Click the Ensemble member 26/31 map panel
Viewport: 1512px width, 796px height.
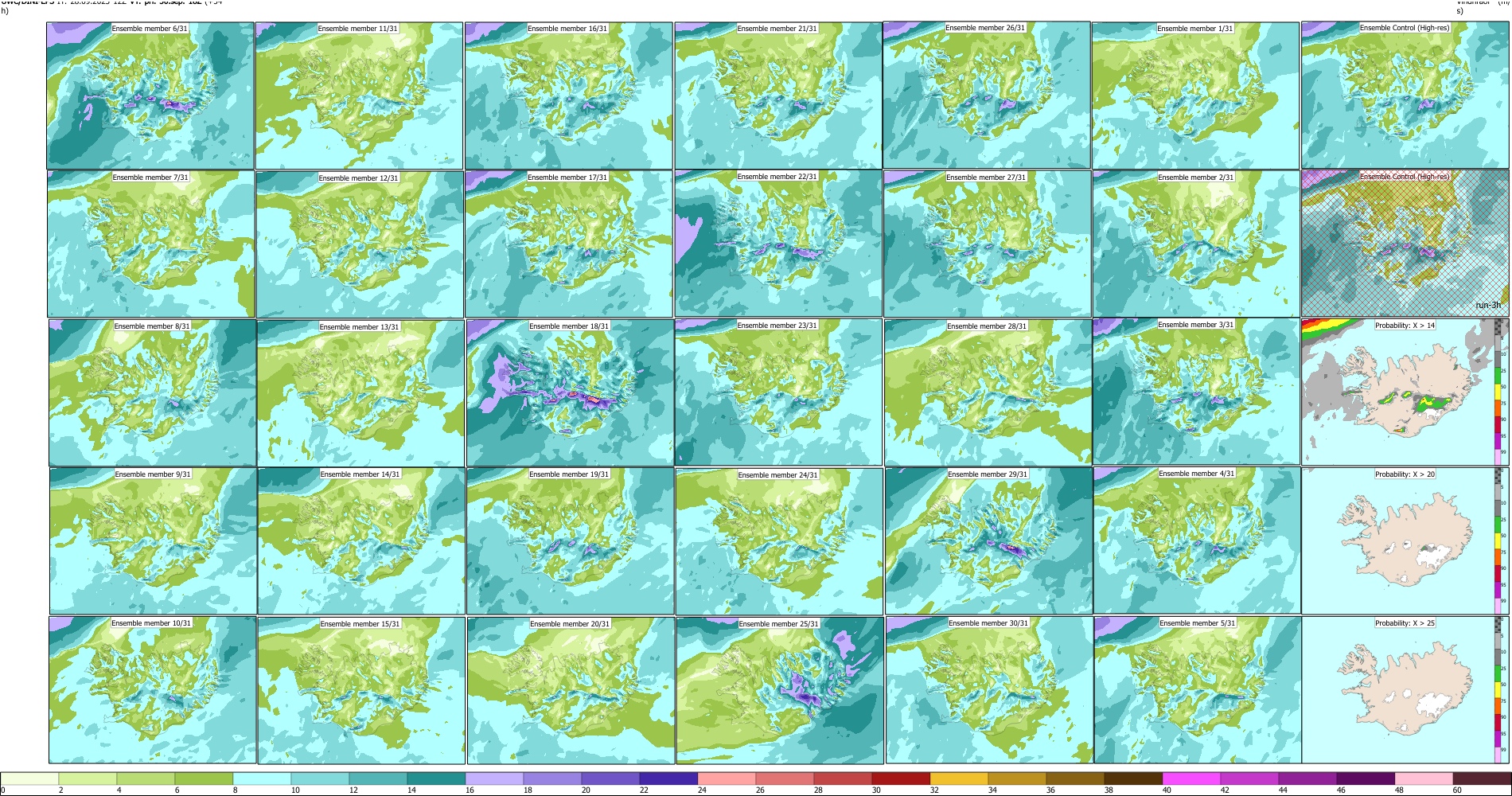(987, 95)
